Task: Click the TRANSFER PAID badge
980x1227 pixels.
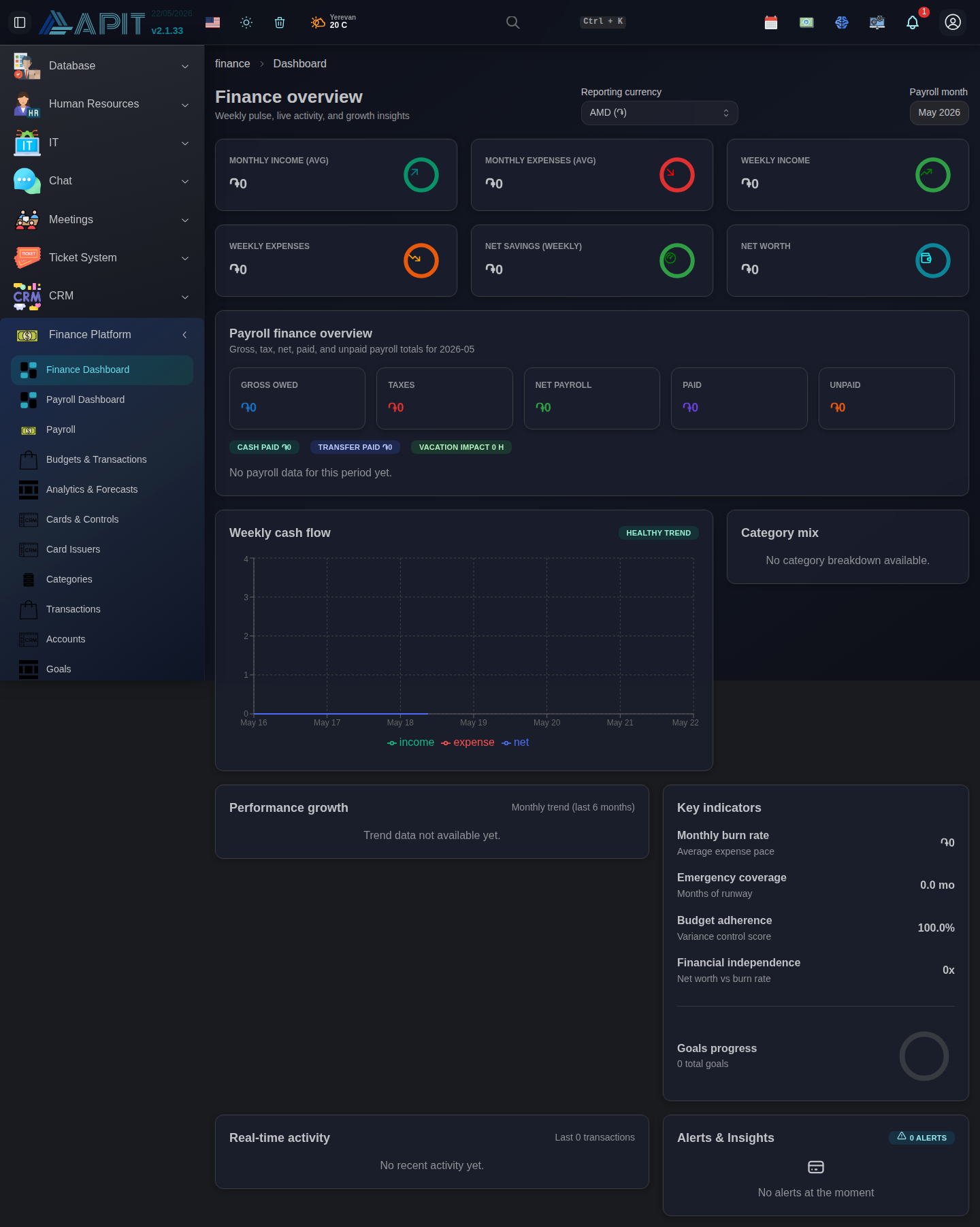Action: (x=355, y=447)
